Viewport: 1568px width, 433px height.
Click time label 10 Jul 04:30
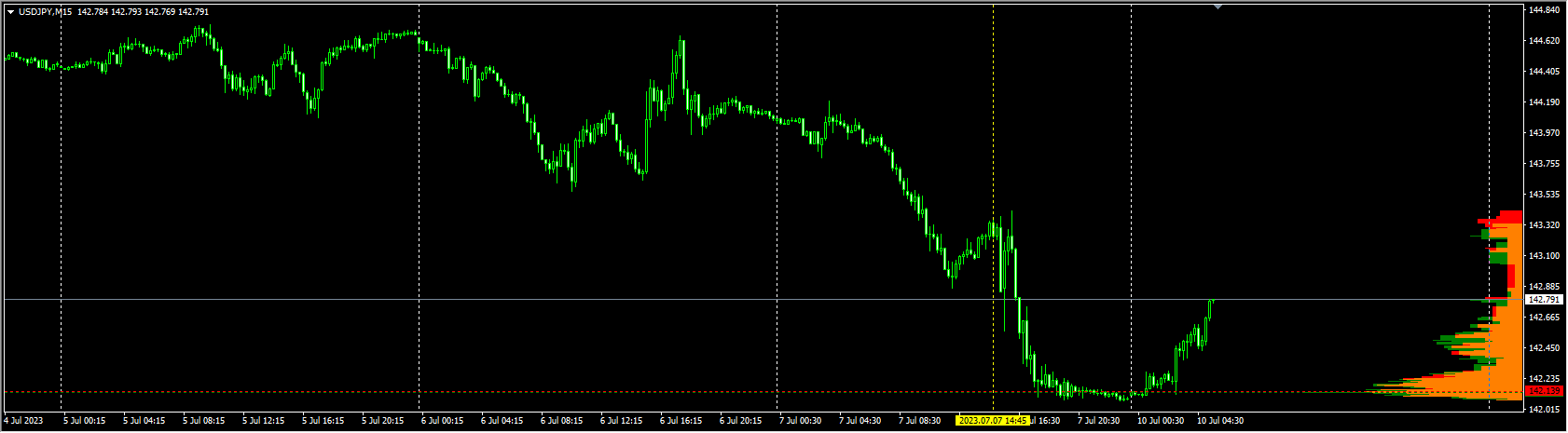click(x=1220, y=421)
